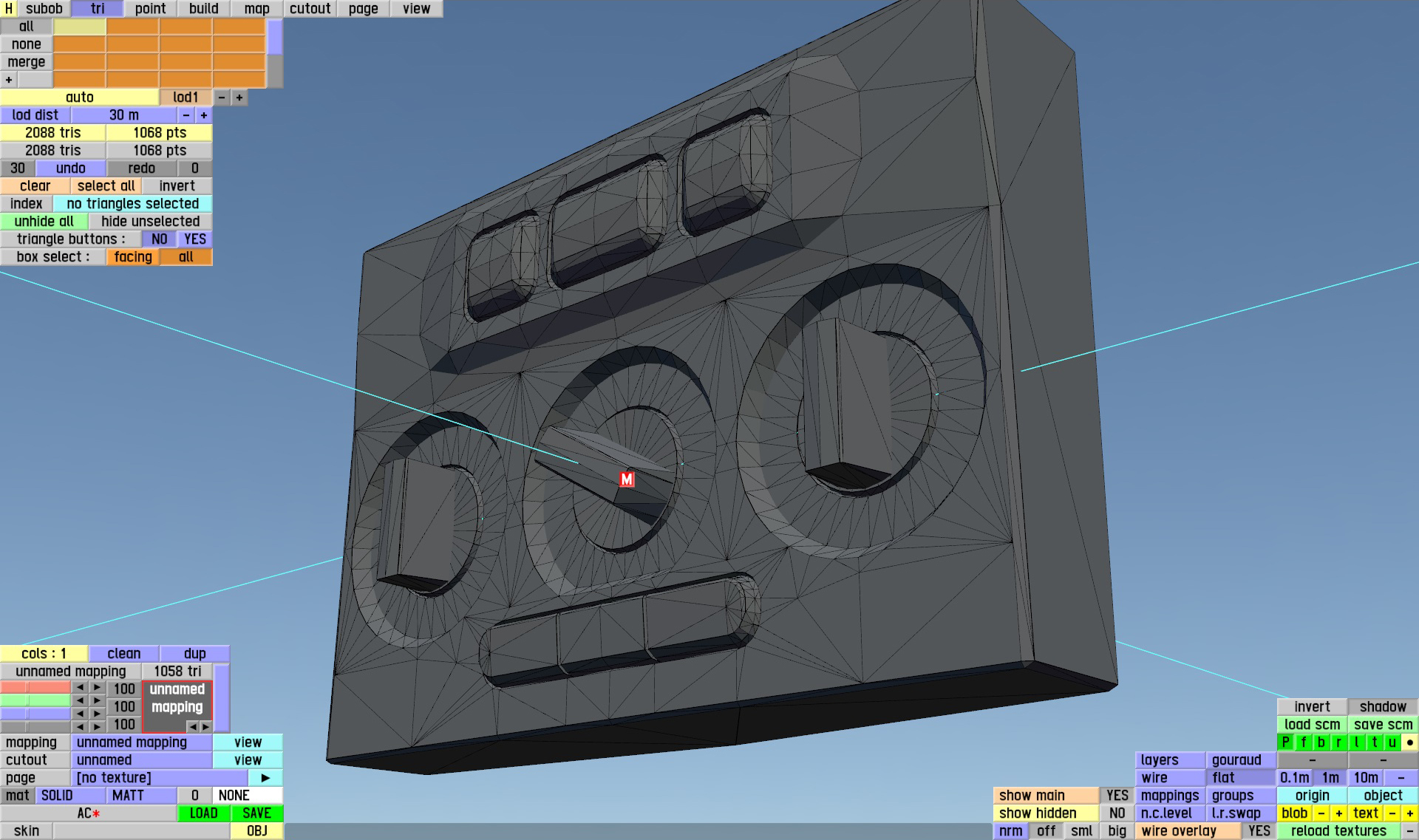Open the lod1 level selector
The width and height of the screenshot is (1419, 840).
coord(186,98)
